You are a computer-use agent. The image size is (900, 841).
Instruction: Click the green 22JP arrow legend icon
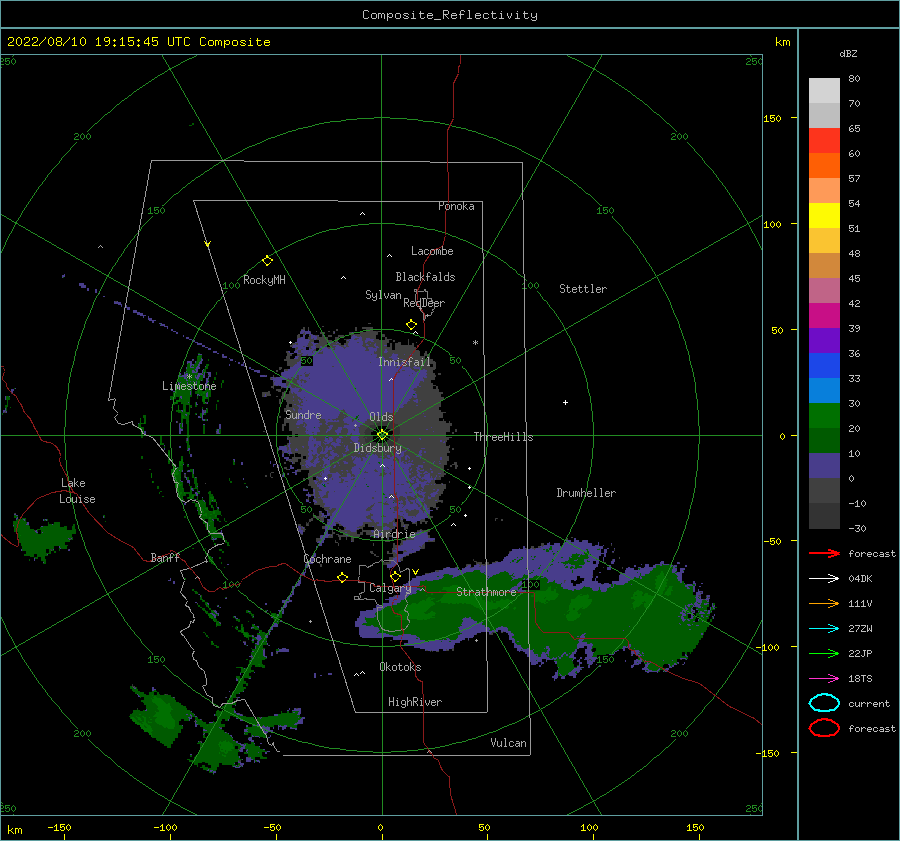coord(824,653)
